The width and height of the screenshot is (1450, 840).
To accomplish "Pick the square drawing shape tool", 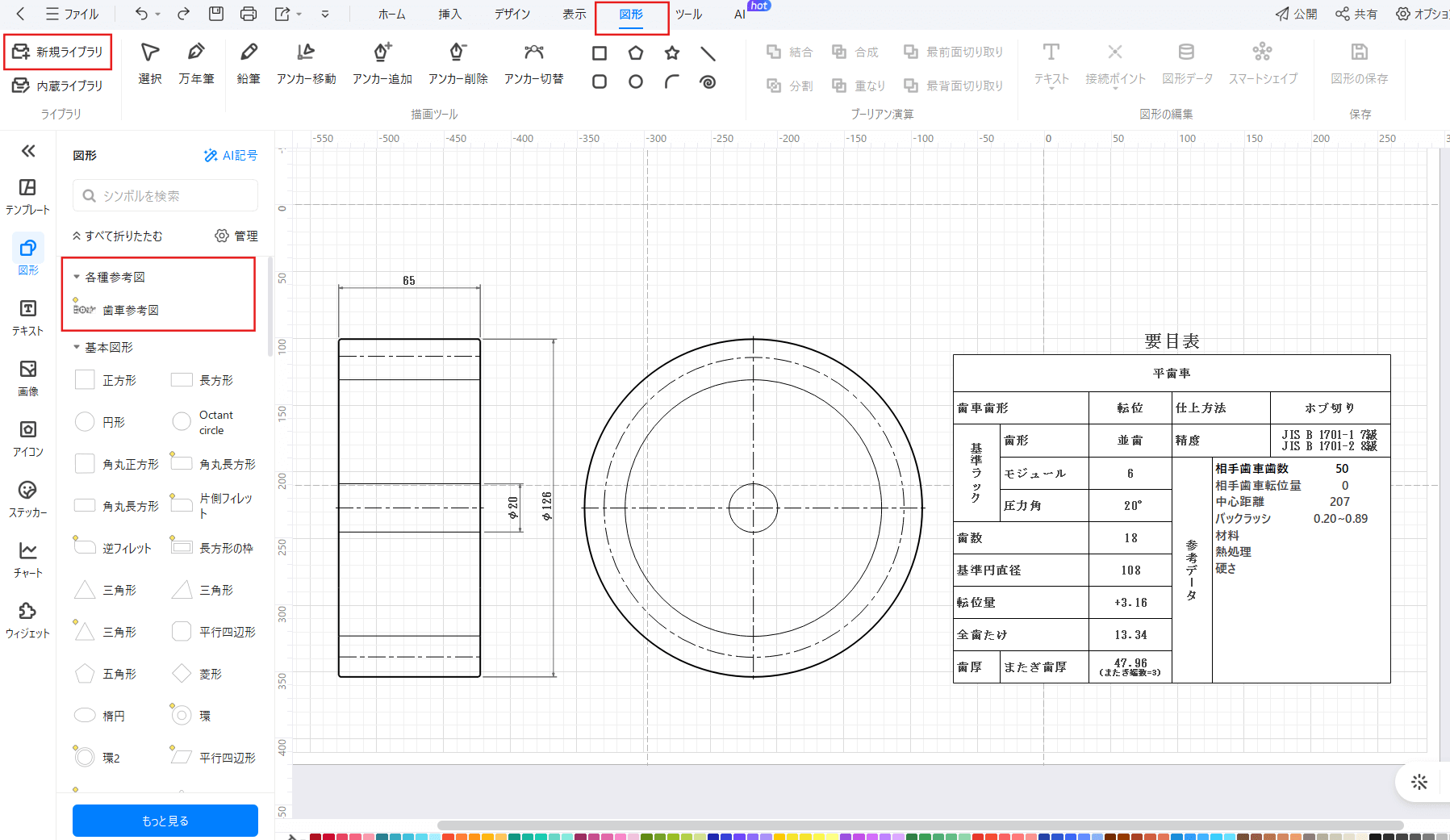I will 600,53.
